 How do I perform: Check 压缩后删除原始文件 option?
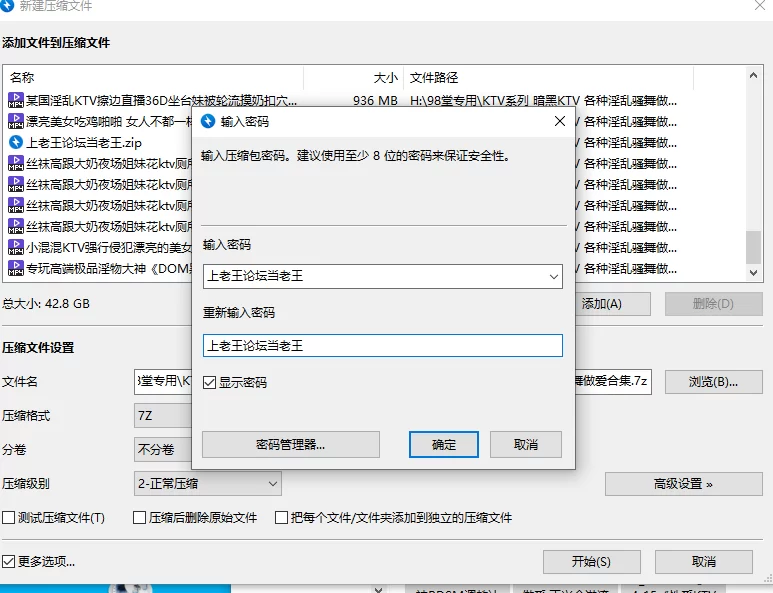pyautogui.click(x=140, y=518)
